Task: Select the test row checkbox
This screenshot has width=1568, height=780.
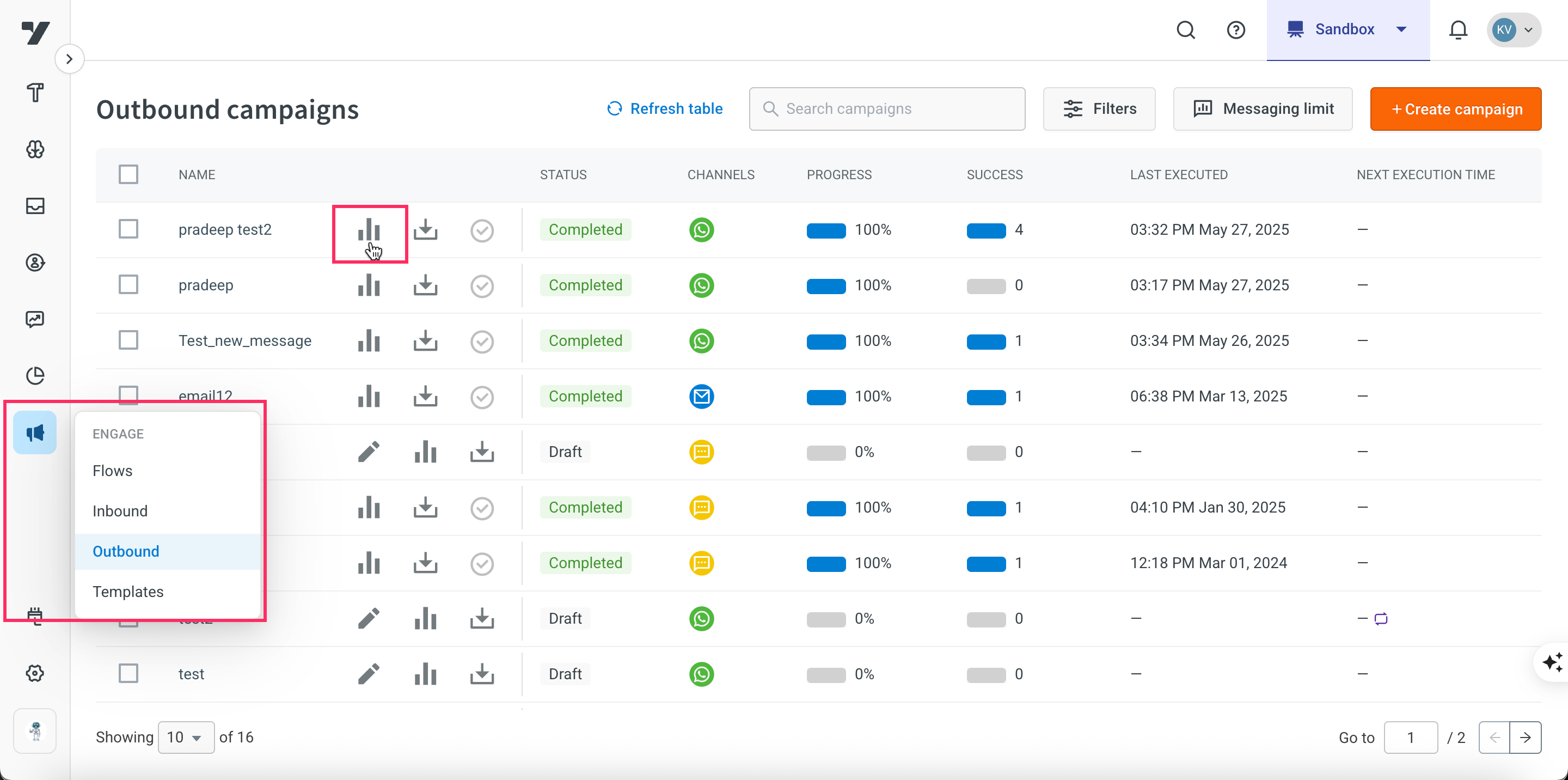Action: pyautogui.click(x=128, y=673)
